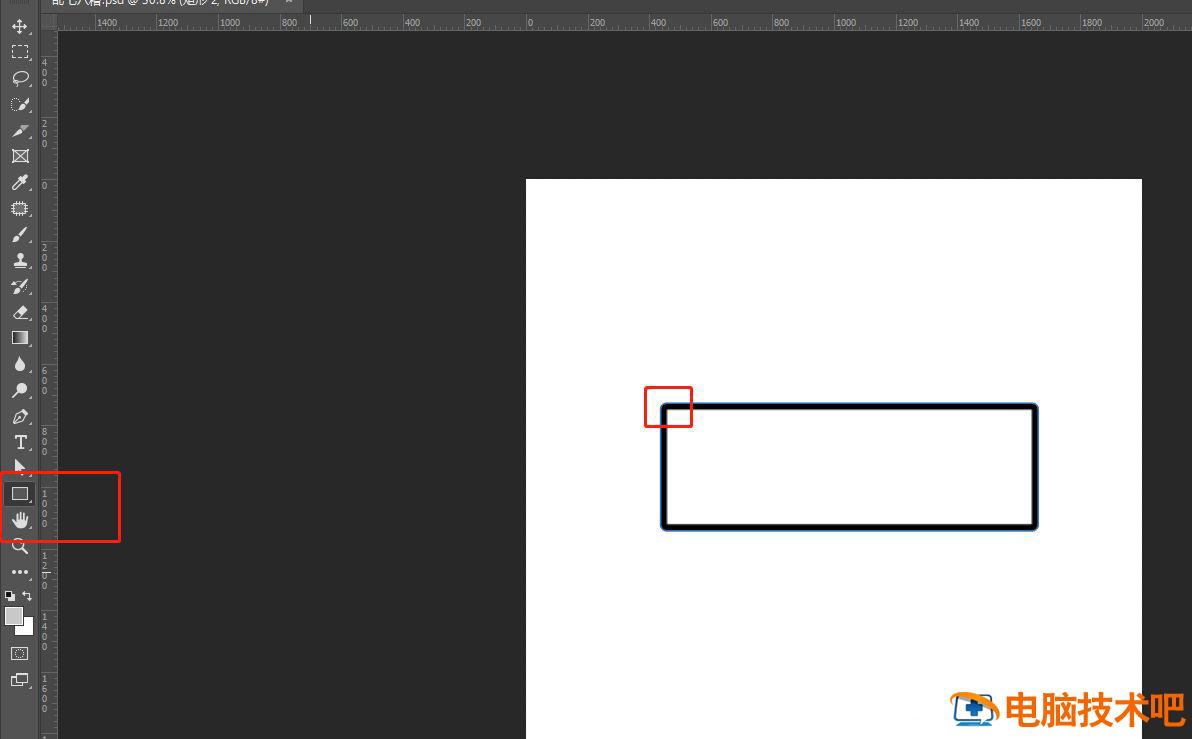
Task: Select the Rectangular Marquee tool
Action: click(19, 52)
